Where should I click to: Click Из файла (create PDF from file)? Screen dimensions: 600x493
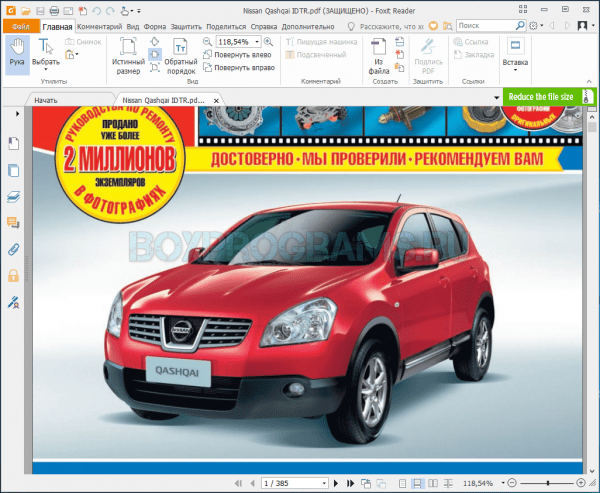[379, 56]
